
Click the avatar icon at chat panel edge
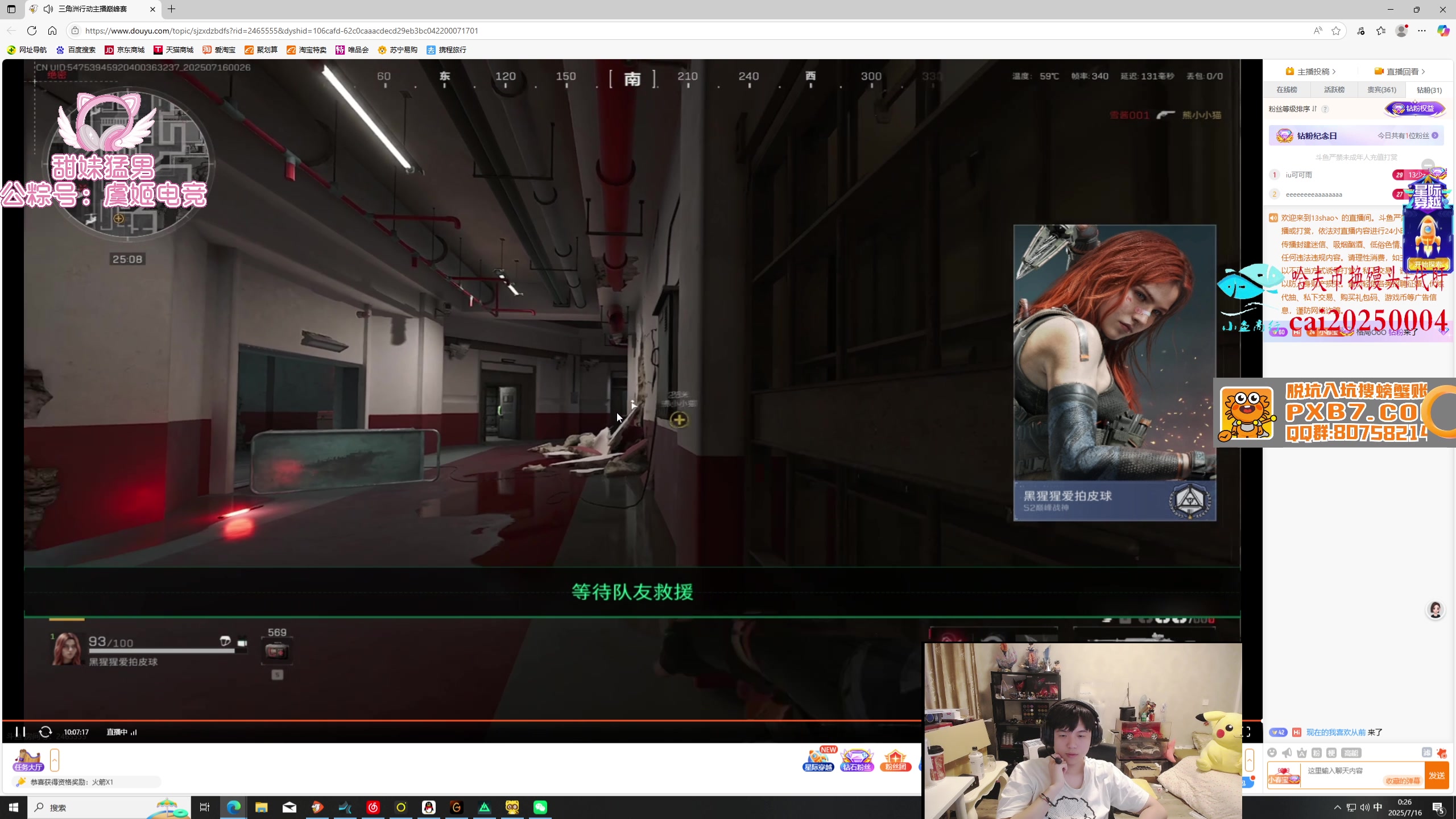1436,610
